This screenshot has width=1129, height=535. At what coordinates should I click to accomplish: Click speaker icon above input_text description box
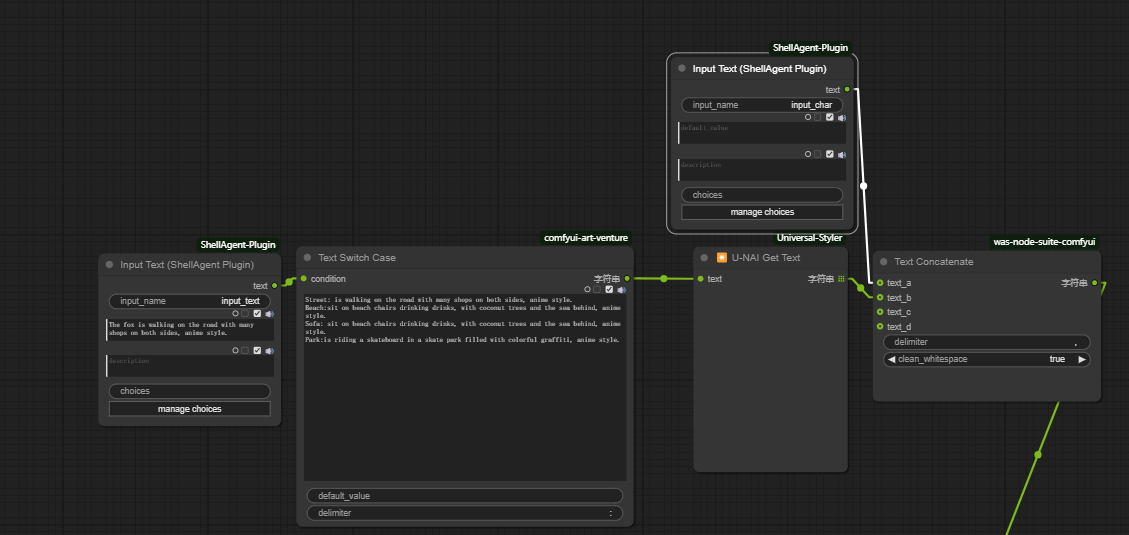coord(269,350)
